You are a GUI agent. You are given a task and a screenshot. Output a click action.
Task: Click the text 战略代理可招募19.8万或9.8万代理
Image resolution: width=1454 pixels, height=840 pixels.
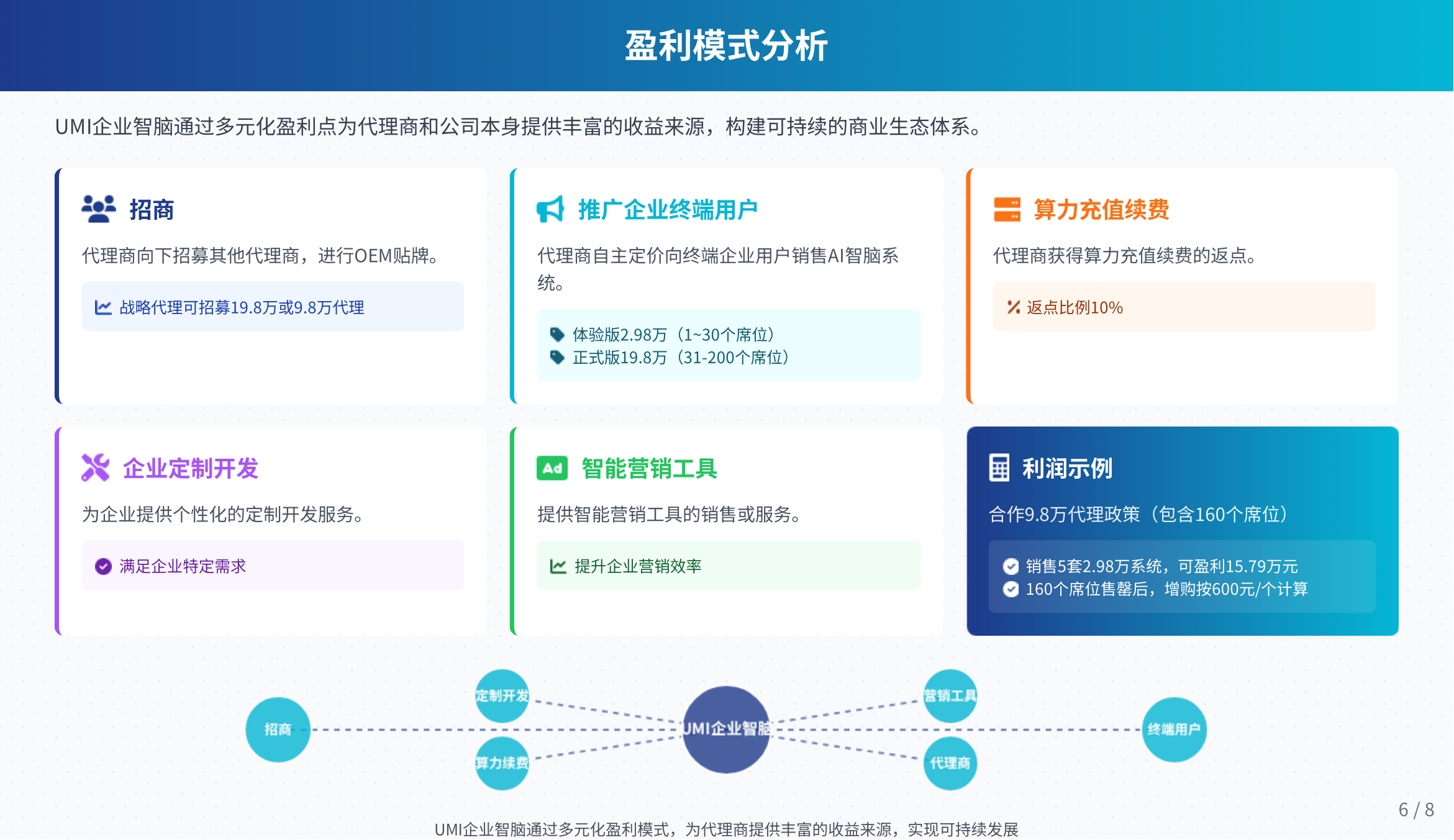click(242, 307)
